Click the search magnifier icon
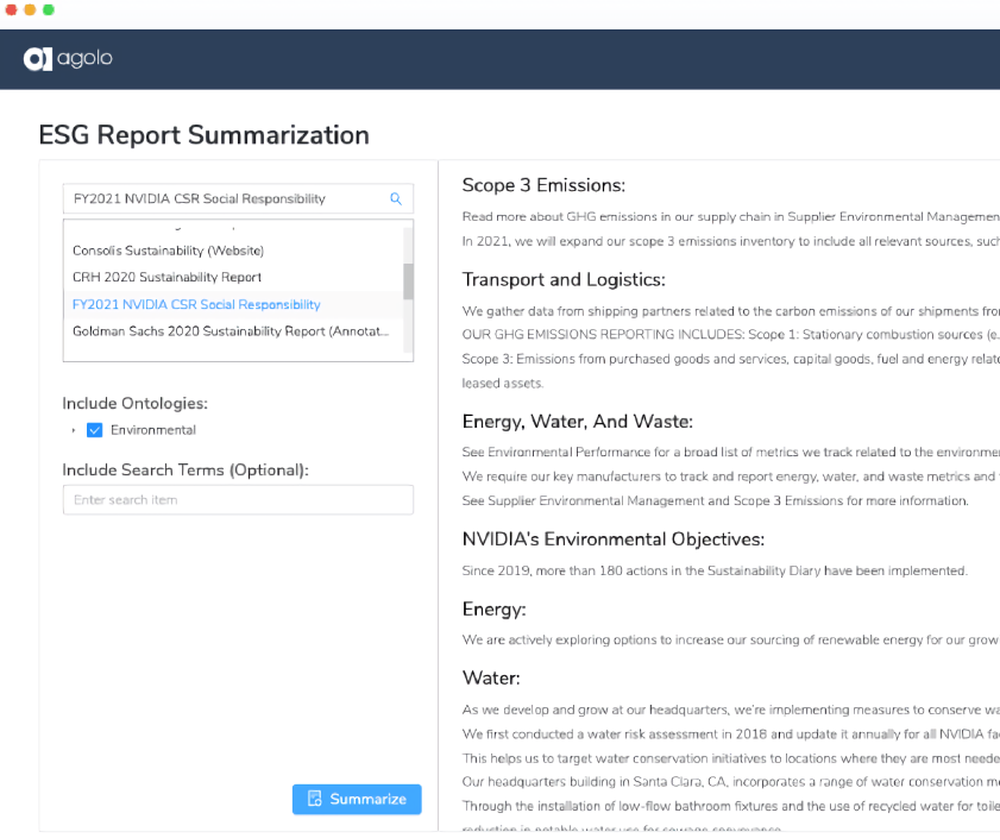The image size is (1000, 840). click(396, 199)
